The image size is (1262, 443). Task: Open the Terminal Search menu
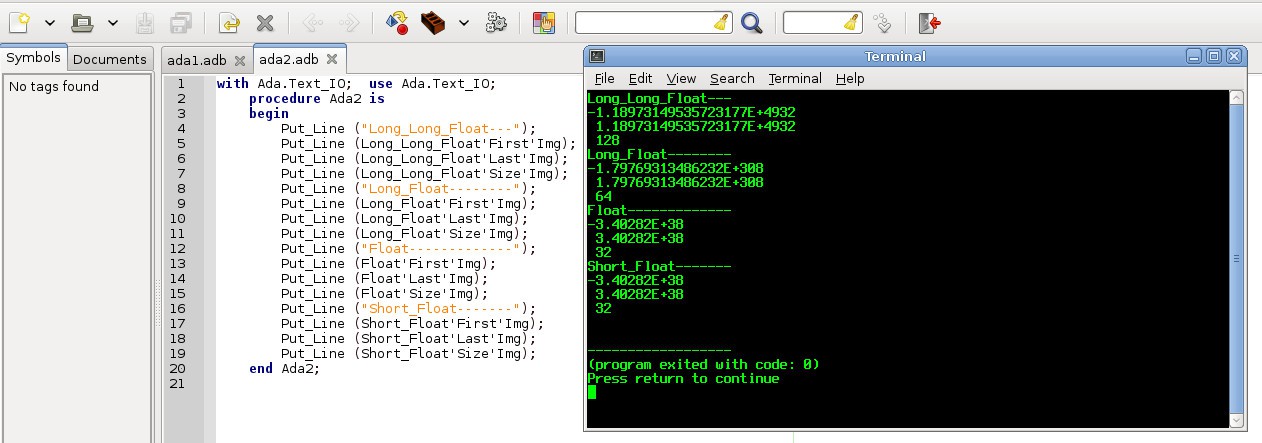pos(732,78)
